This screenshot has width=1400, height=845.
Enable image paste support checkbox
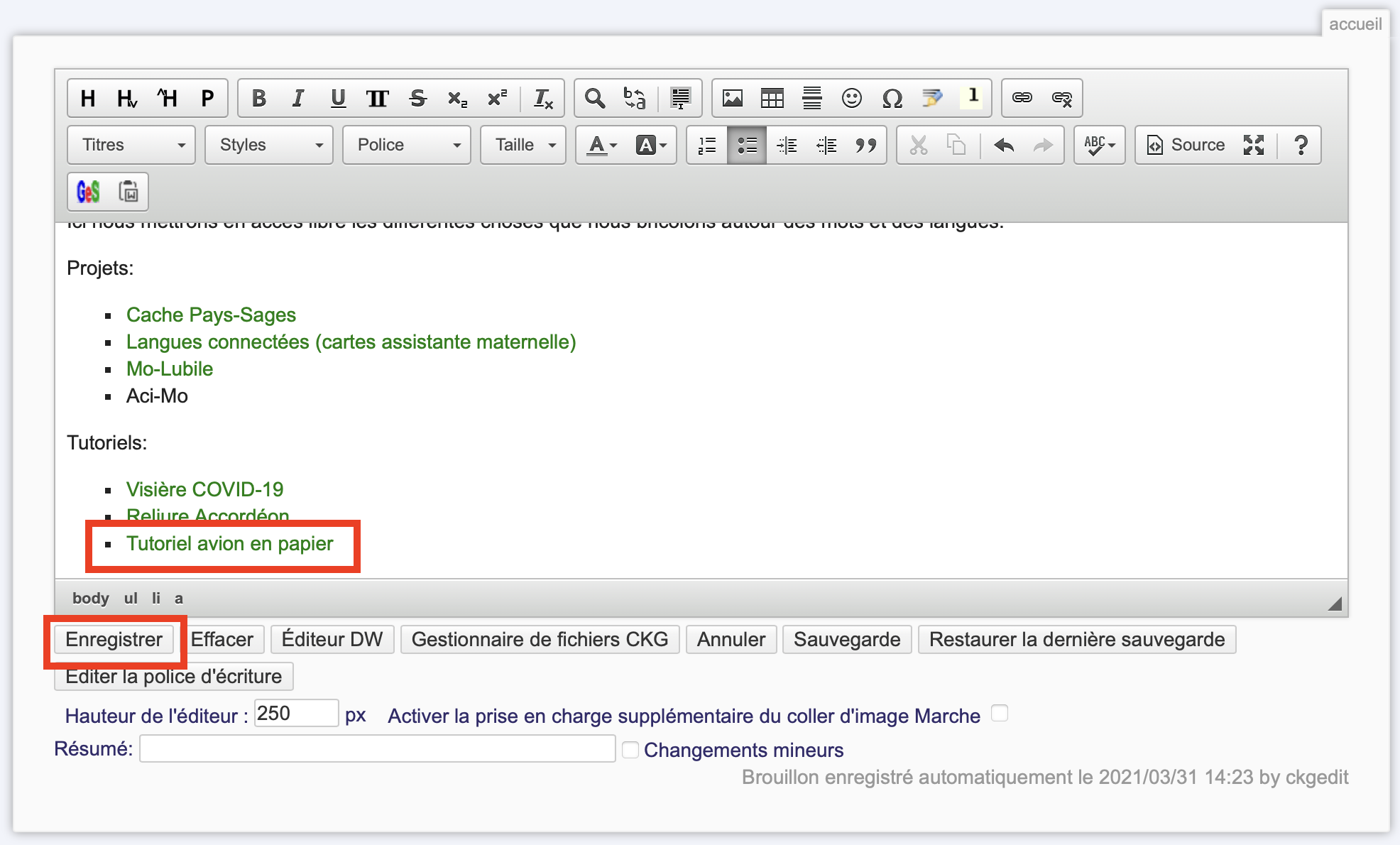[x=1000, y=713]
